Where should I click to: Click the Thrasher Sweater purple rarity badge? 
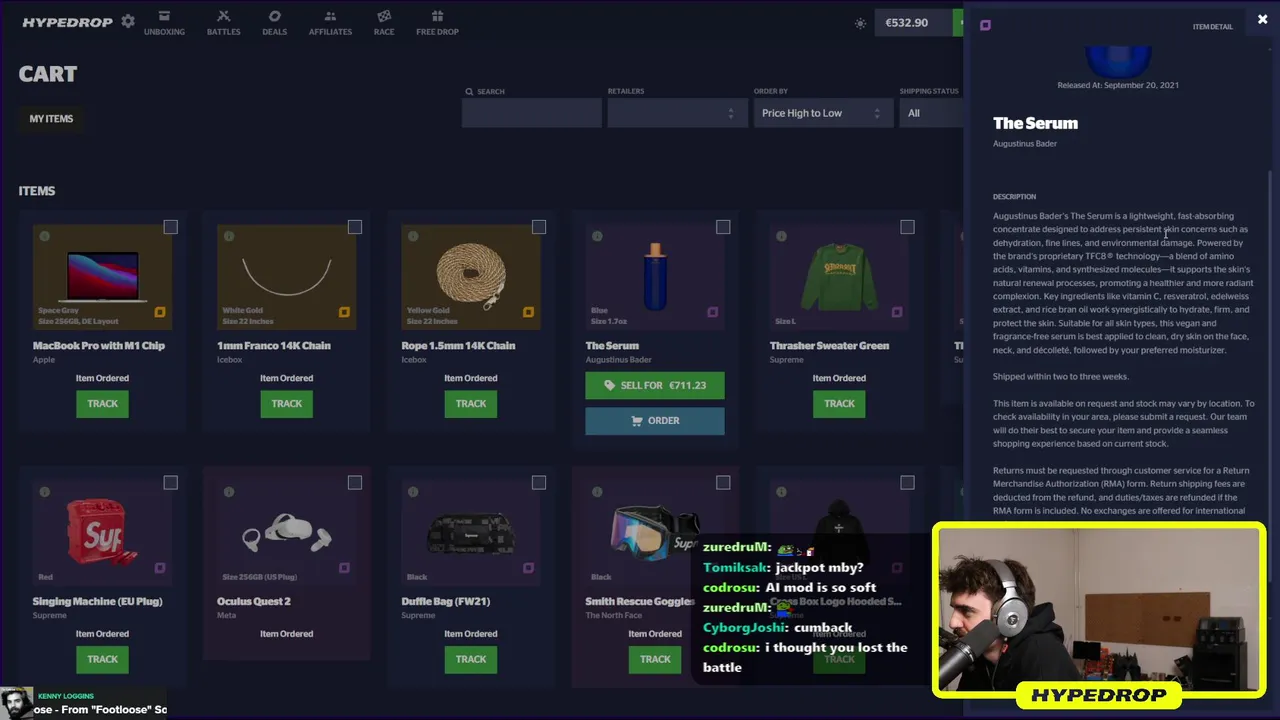[896, 312]
